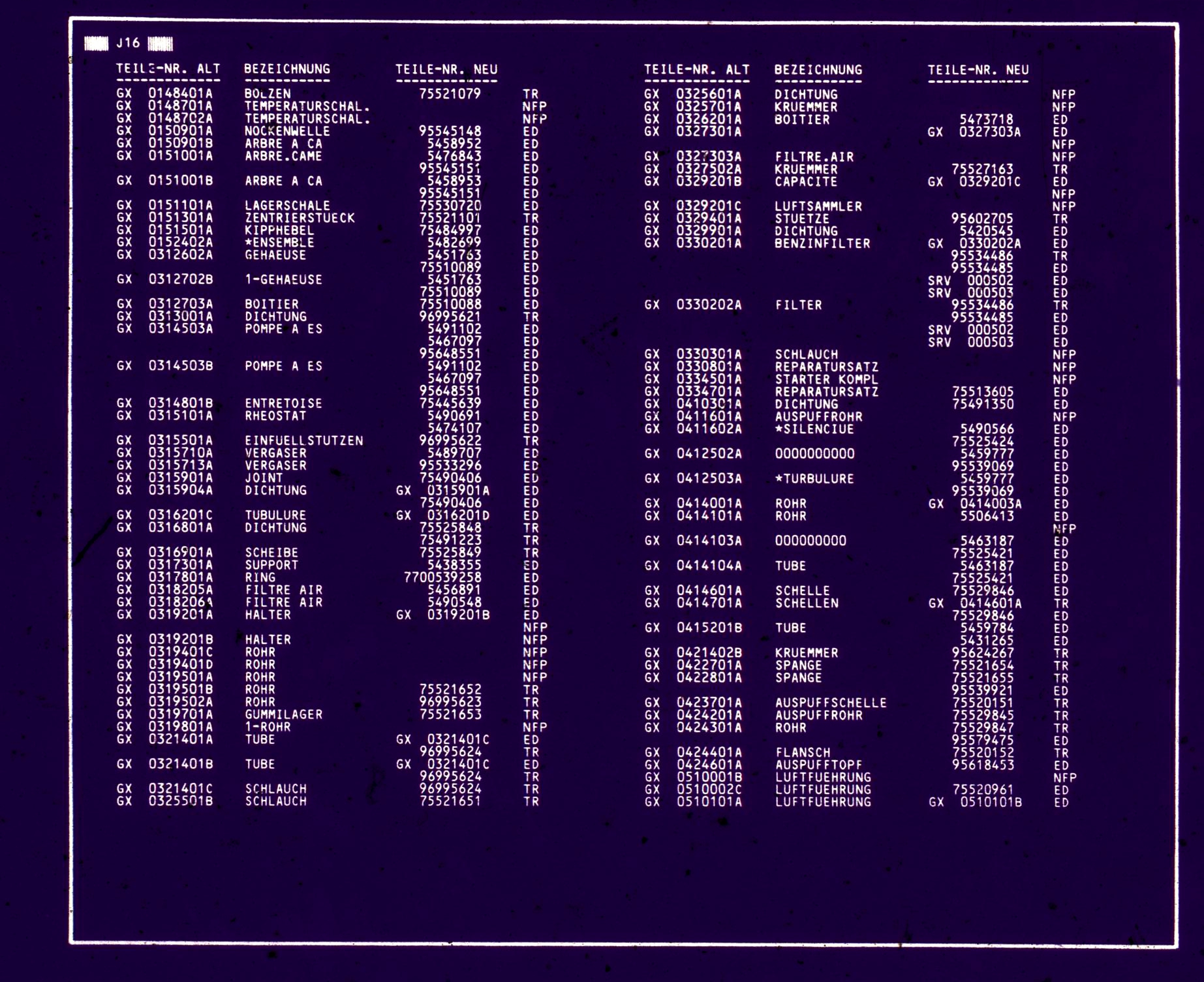This screenshot has width=1204, height=982.
Task: Click the AUSPUFFSCHELLE description
Action: pyautogui.click(x=830, y=703)
